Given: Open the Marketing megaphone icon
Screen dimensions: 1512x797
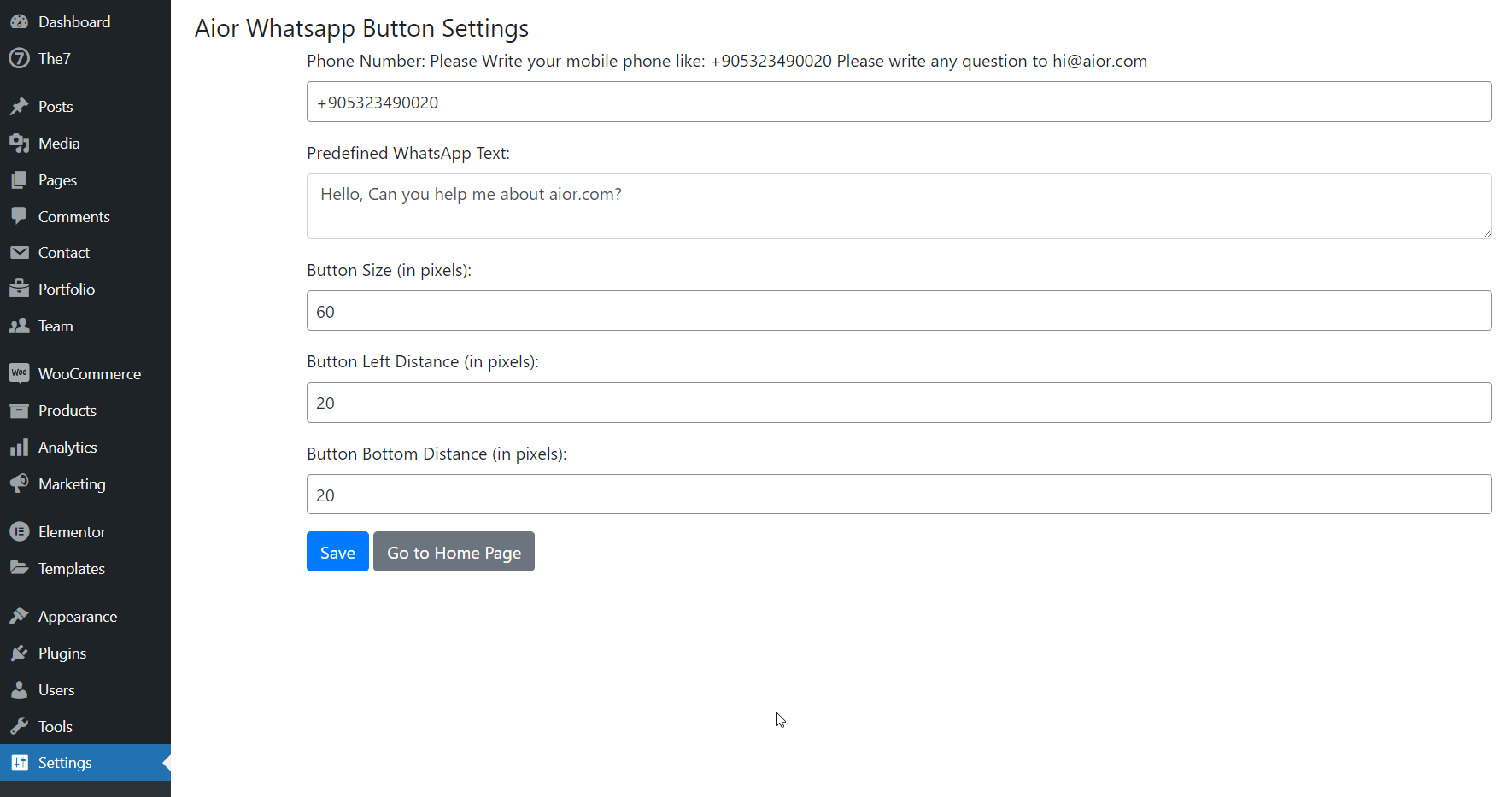Looking at the screenshot, I should 19,483.
